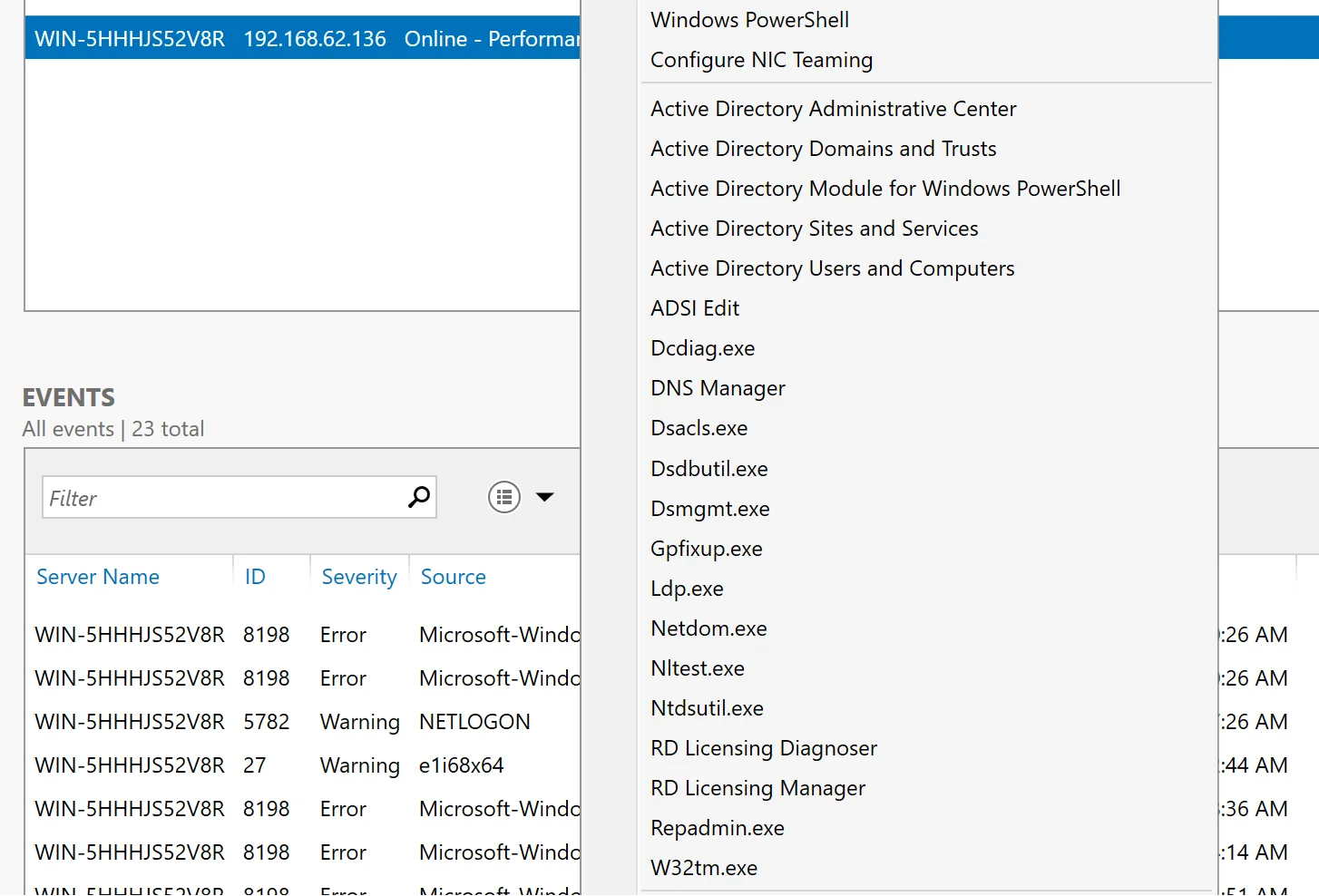Launch Windows PowerShell from the Tools menu

749,20
